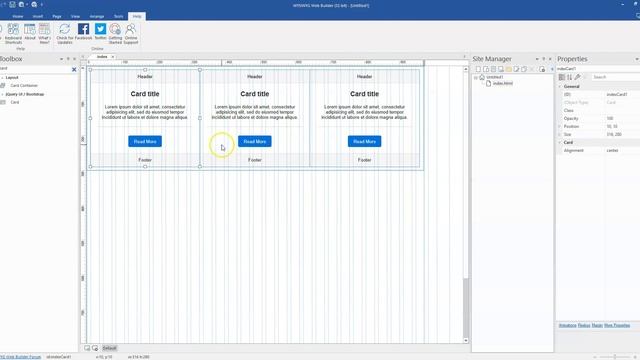The image size is (640, 360).
Task: Click the categorized view icon in Properties
Action: [x=562, y=77]
